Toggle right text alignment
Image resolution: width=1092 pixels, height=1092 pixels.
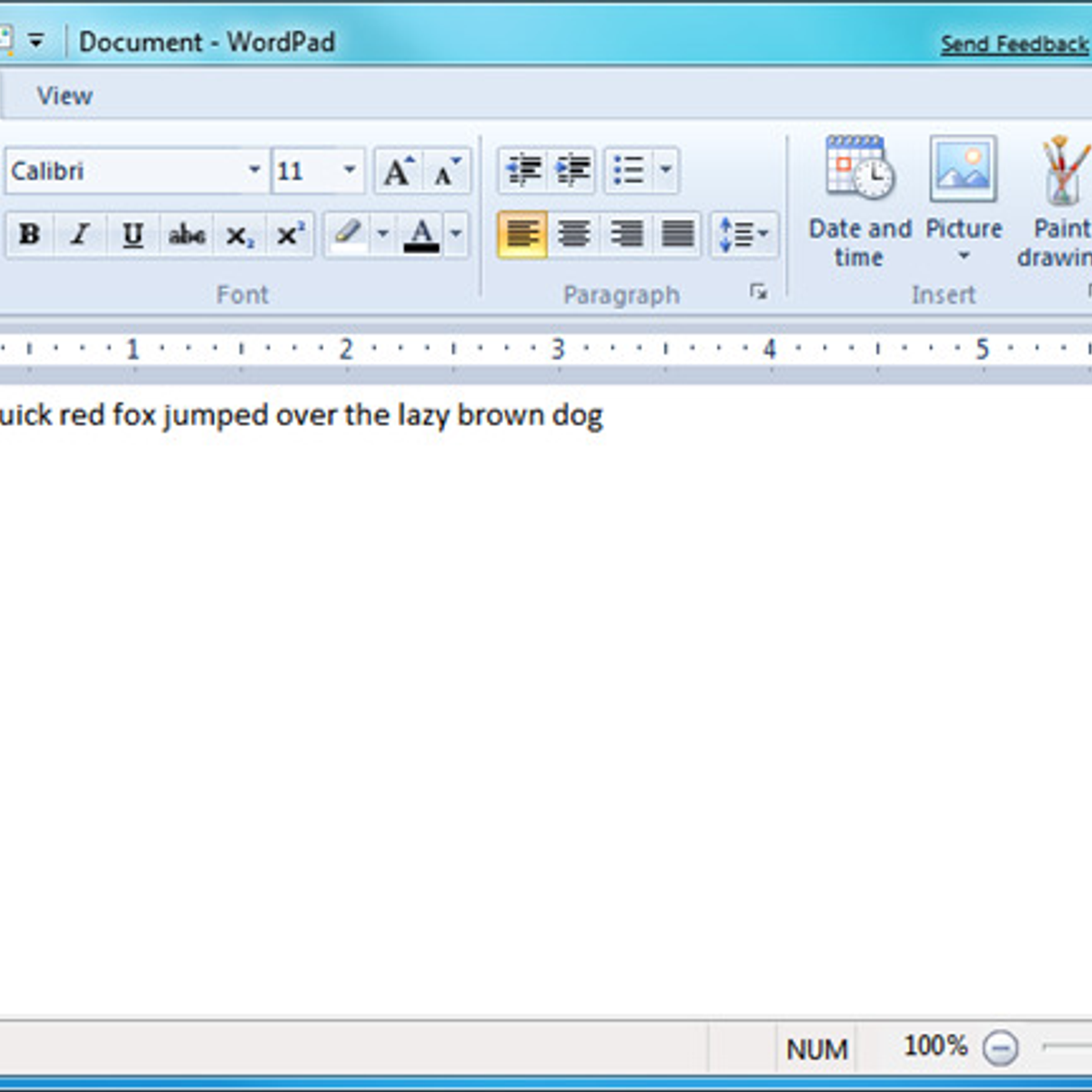coord(626,233)
